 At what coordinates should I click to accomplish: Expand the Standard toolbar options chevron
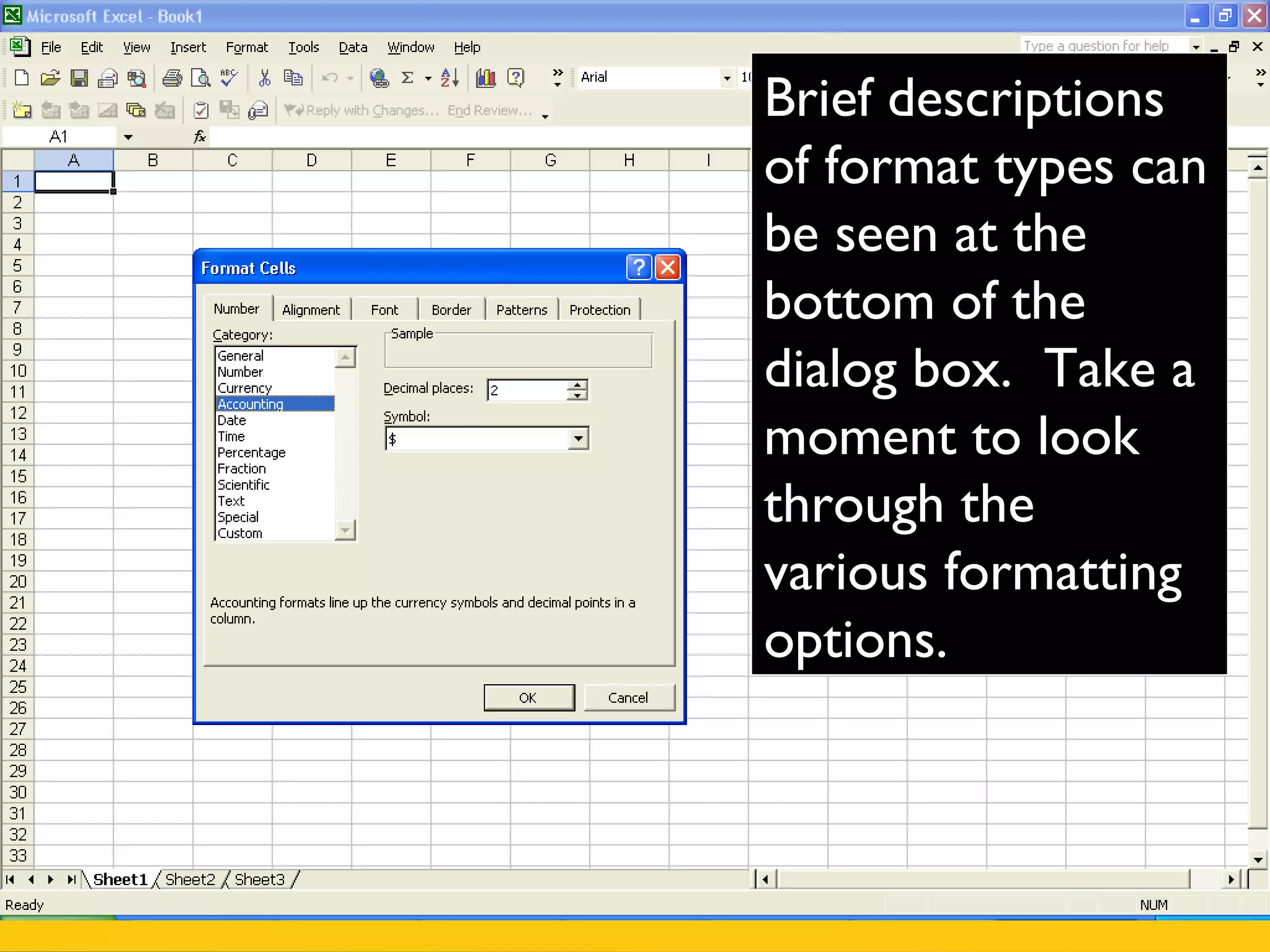coord(557,77)
